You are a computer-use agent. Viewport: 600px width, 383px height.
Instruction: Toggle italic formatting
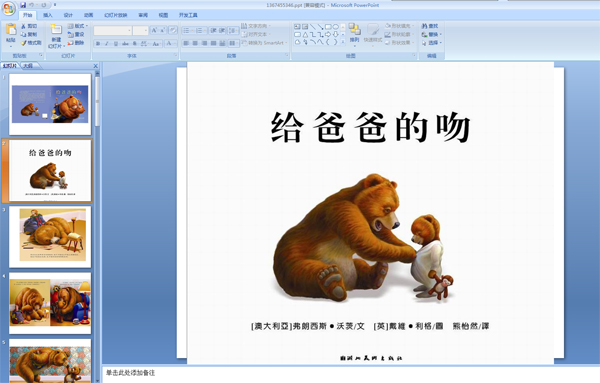[x=107, y=44]
